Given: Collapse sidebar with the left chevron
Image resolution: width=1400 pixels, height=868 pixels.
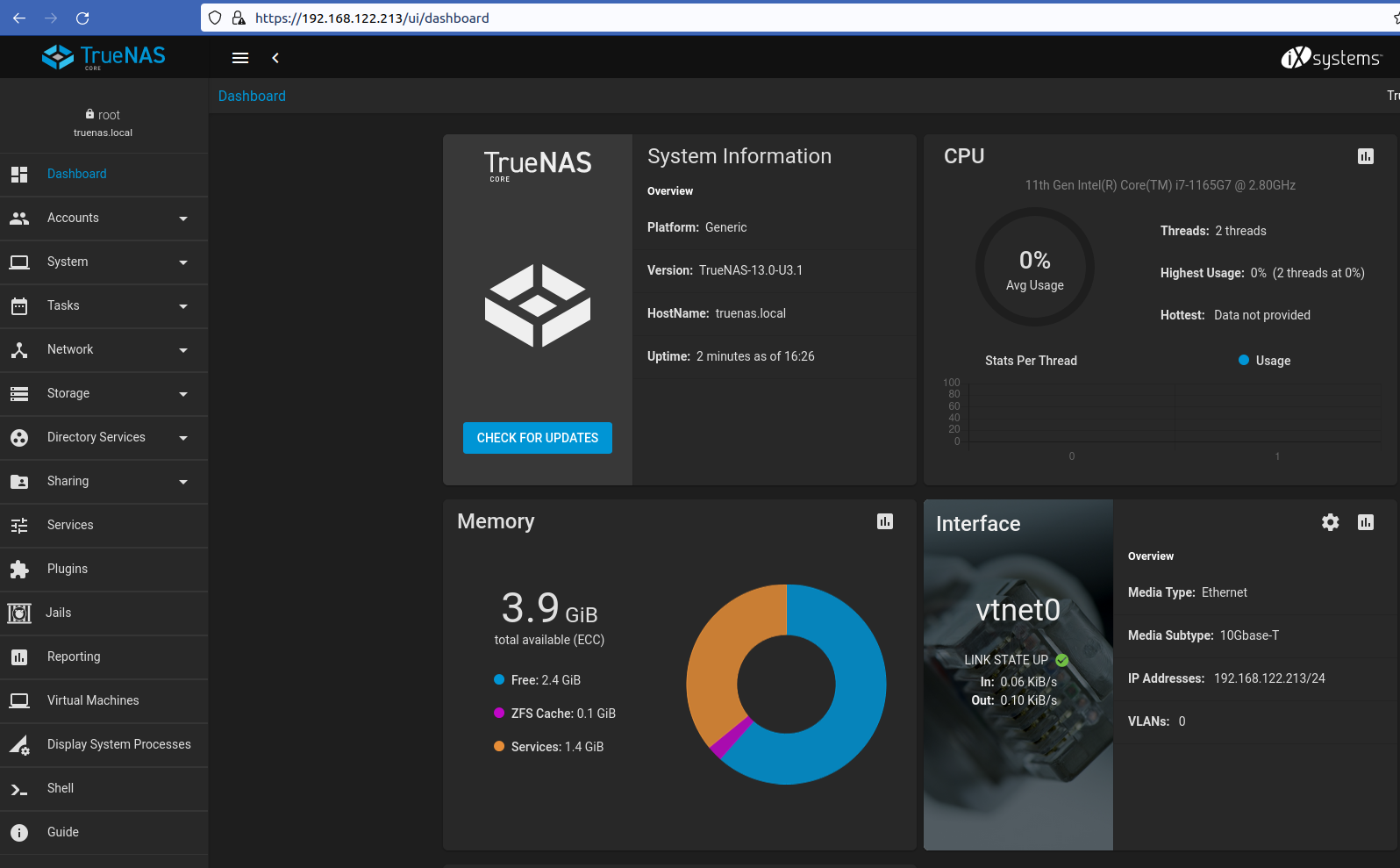Looking at the screenshot, I should tap(275, 58).
